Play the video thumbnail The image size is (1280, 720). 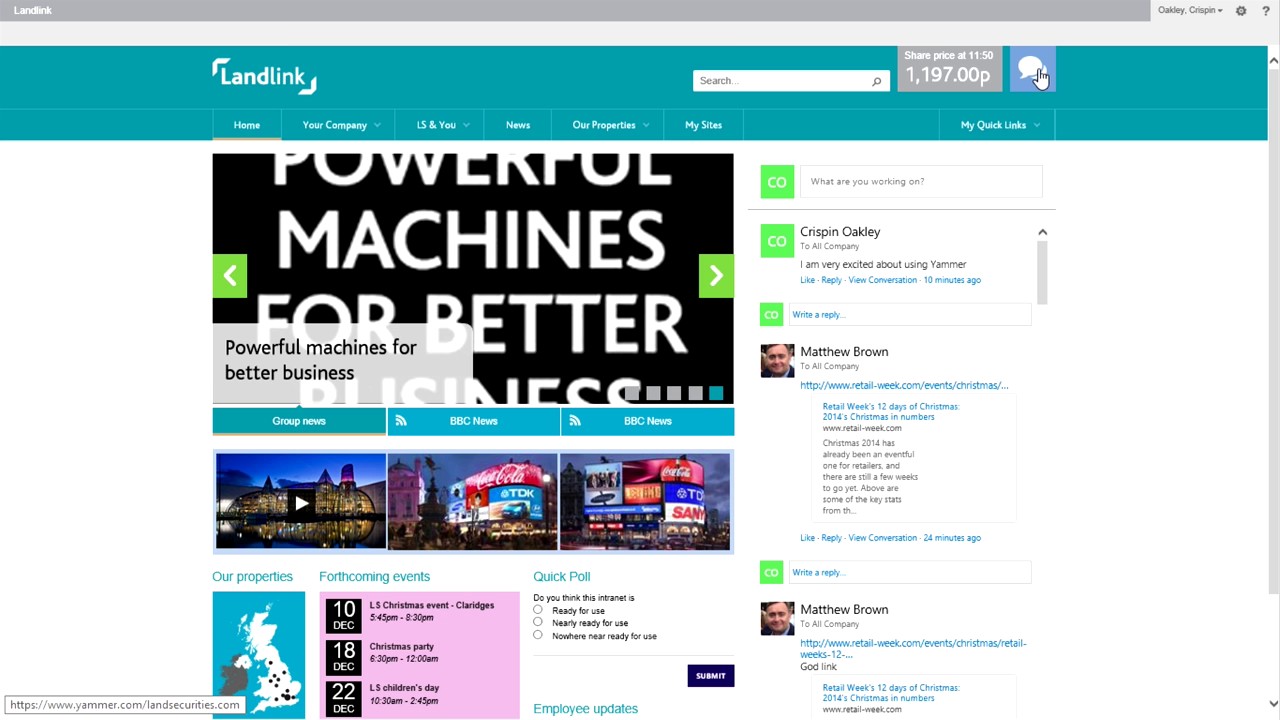click(x=300, y=502)
